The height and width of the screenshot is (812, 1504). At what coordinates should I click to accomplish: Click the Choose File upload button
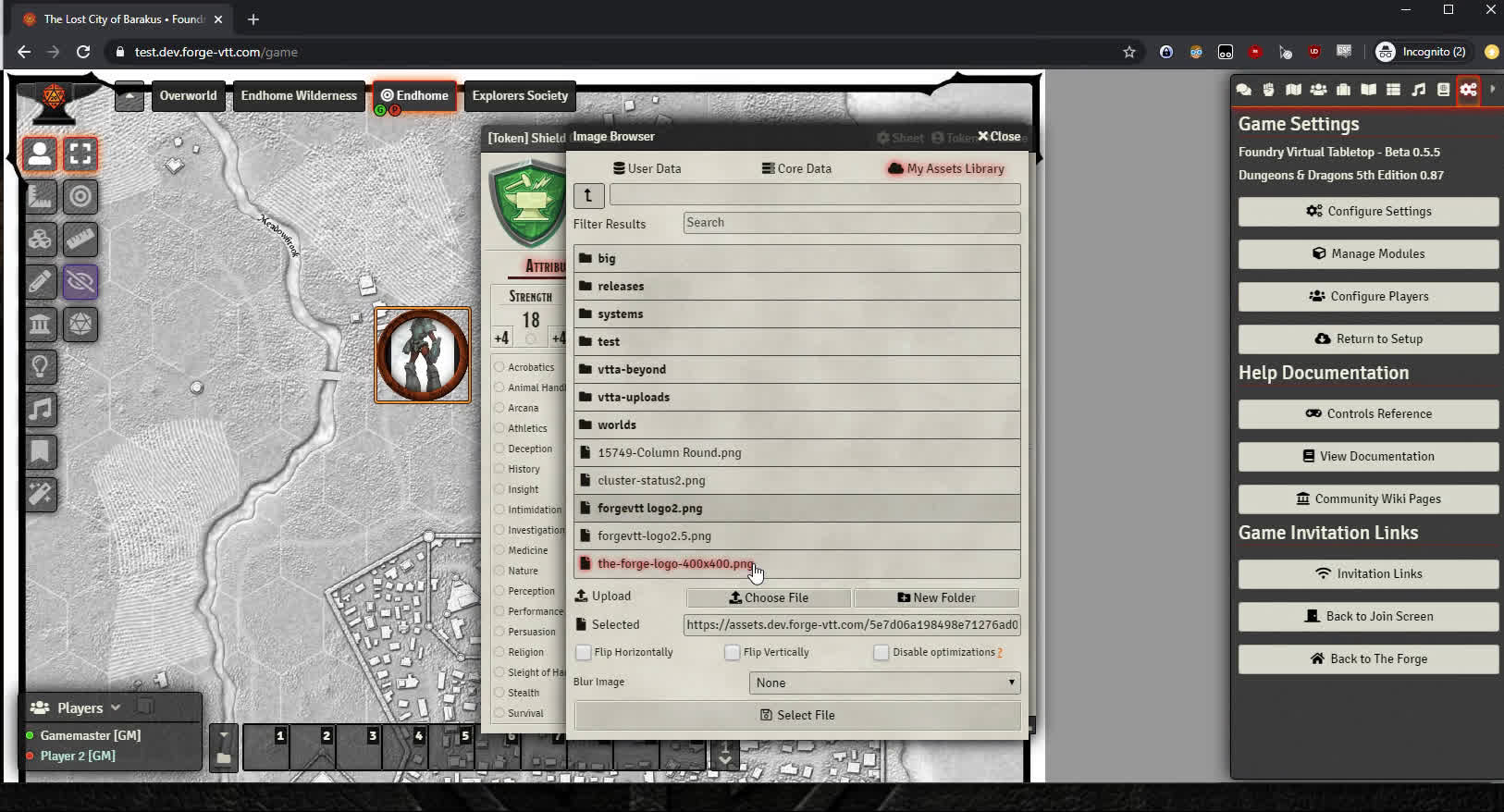(x=769, y=597)
